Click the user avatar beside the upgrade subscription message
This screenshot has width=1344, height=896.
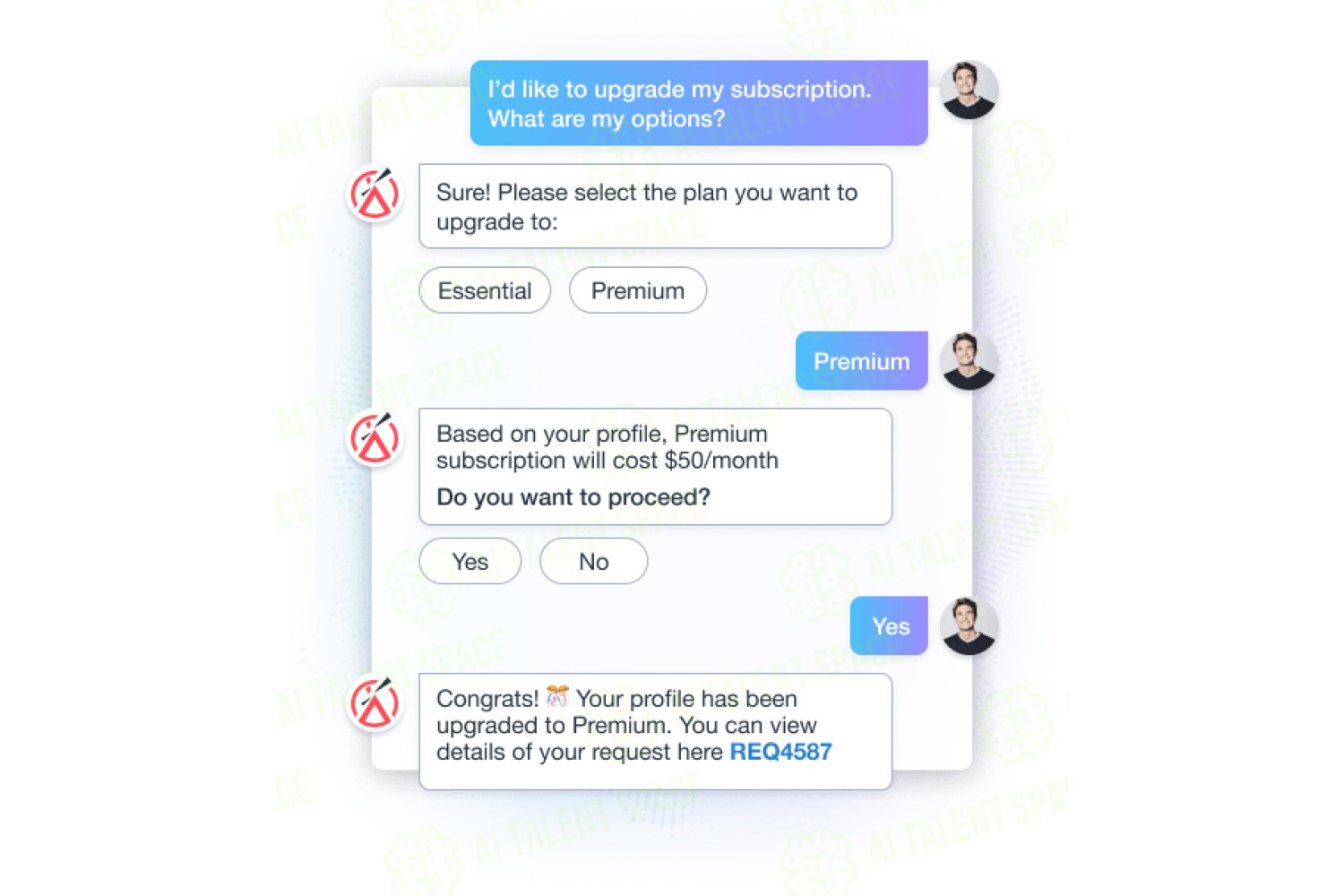click(969, 90)
